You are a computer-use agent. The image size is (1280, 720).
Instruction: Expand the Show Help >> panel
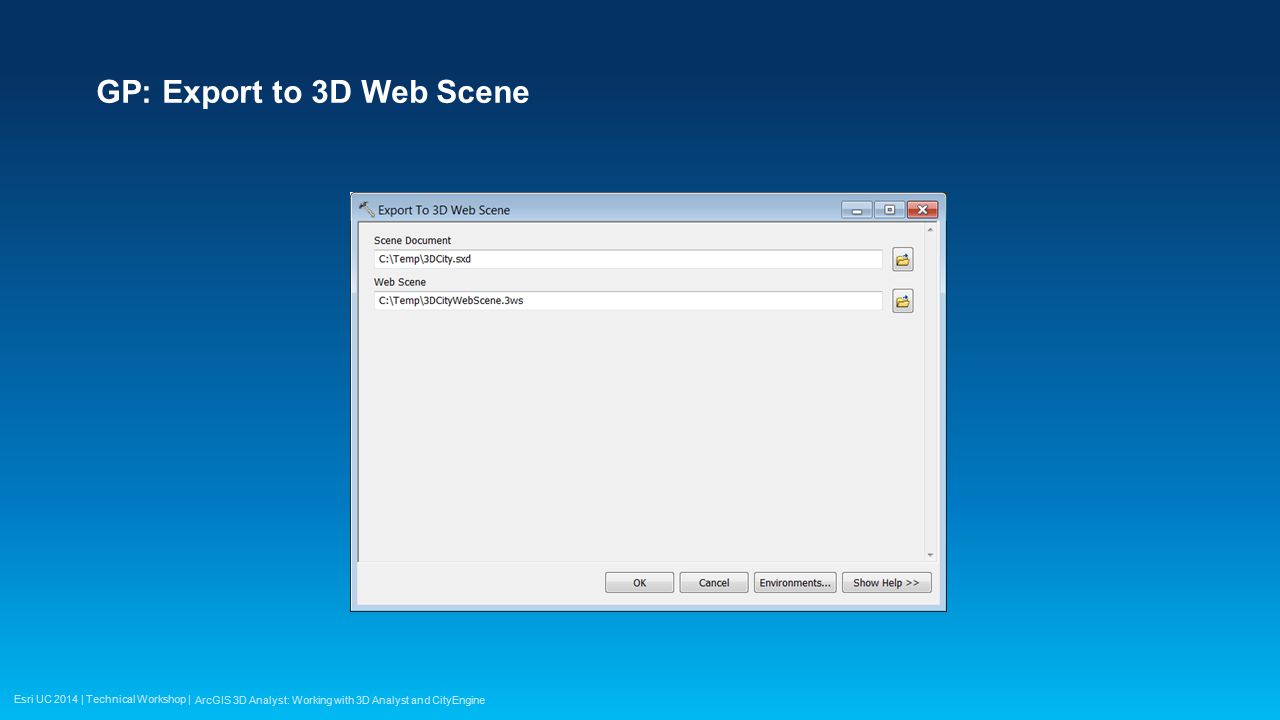point(886,583)
